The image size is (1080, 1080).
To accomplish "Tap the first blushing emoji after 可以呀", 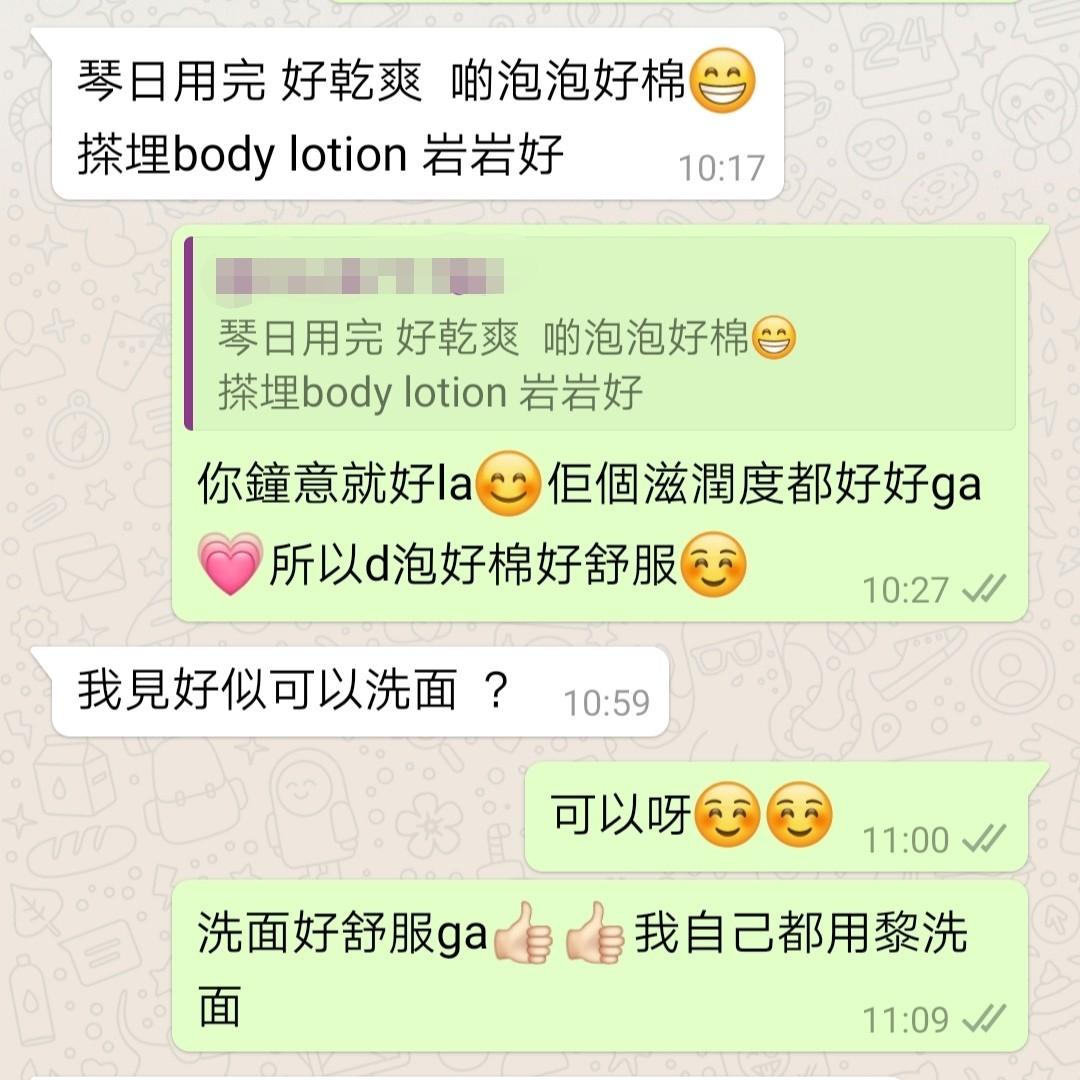I will 728,814.
